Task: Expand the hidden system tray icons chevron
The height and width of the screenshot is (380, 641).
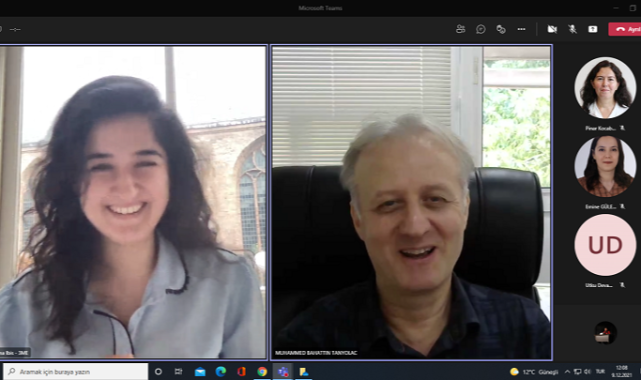Action: click(567, 371)
